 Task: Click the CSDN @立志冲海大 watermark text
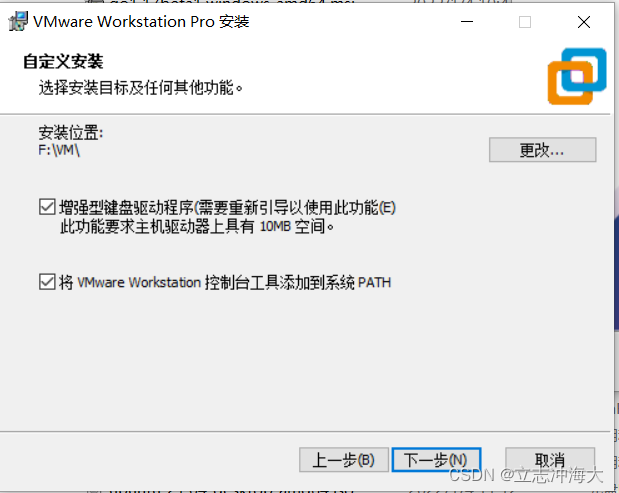tap(526, 475)
